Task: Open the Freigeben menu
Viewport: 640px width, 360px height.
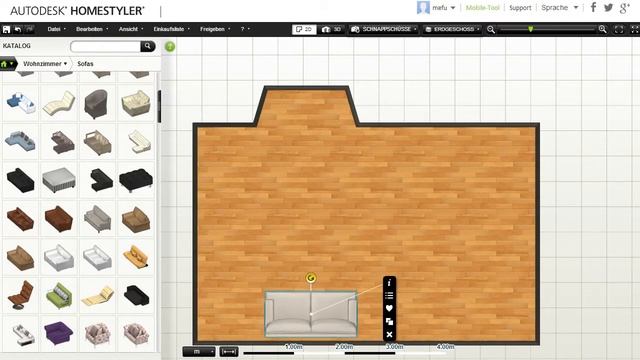Action: [215, 29]
